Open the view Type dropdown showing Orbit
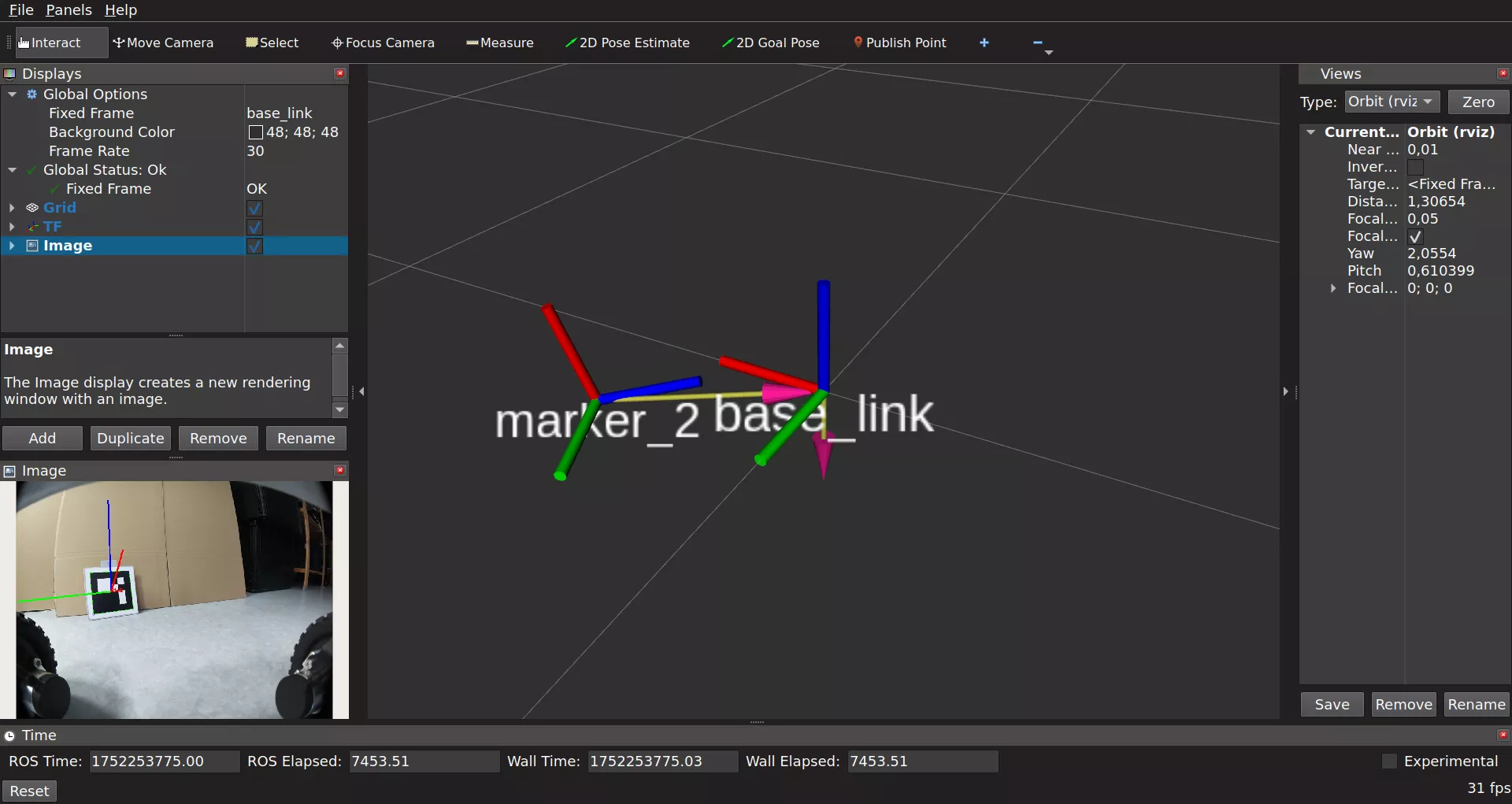This screenshot has height=804, width=1512. [1389, 102]
